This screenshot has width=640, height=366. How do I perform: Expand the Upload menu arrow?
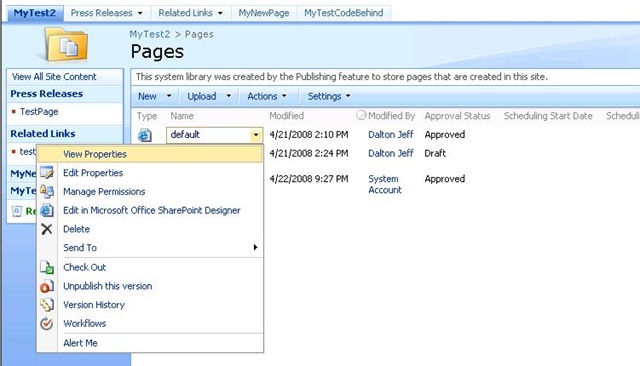click(229, 96)
